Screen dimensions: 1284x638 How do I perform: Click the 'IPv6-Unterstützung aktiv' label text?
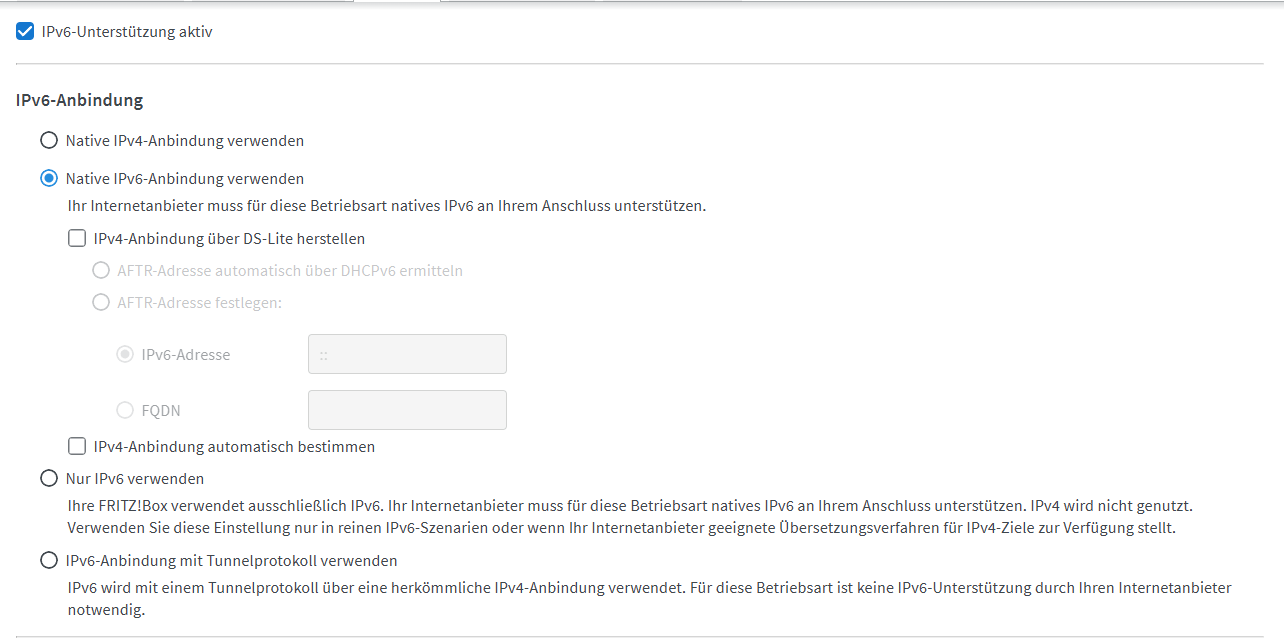127,32
